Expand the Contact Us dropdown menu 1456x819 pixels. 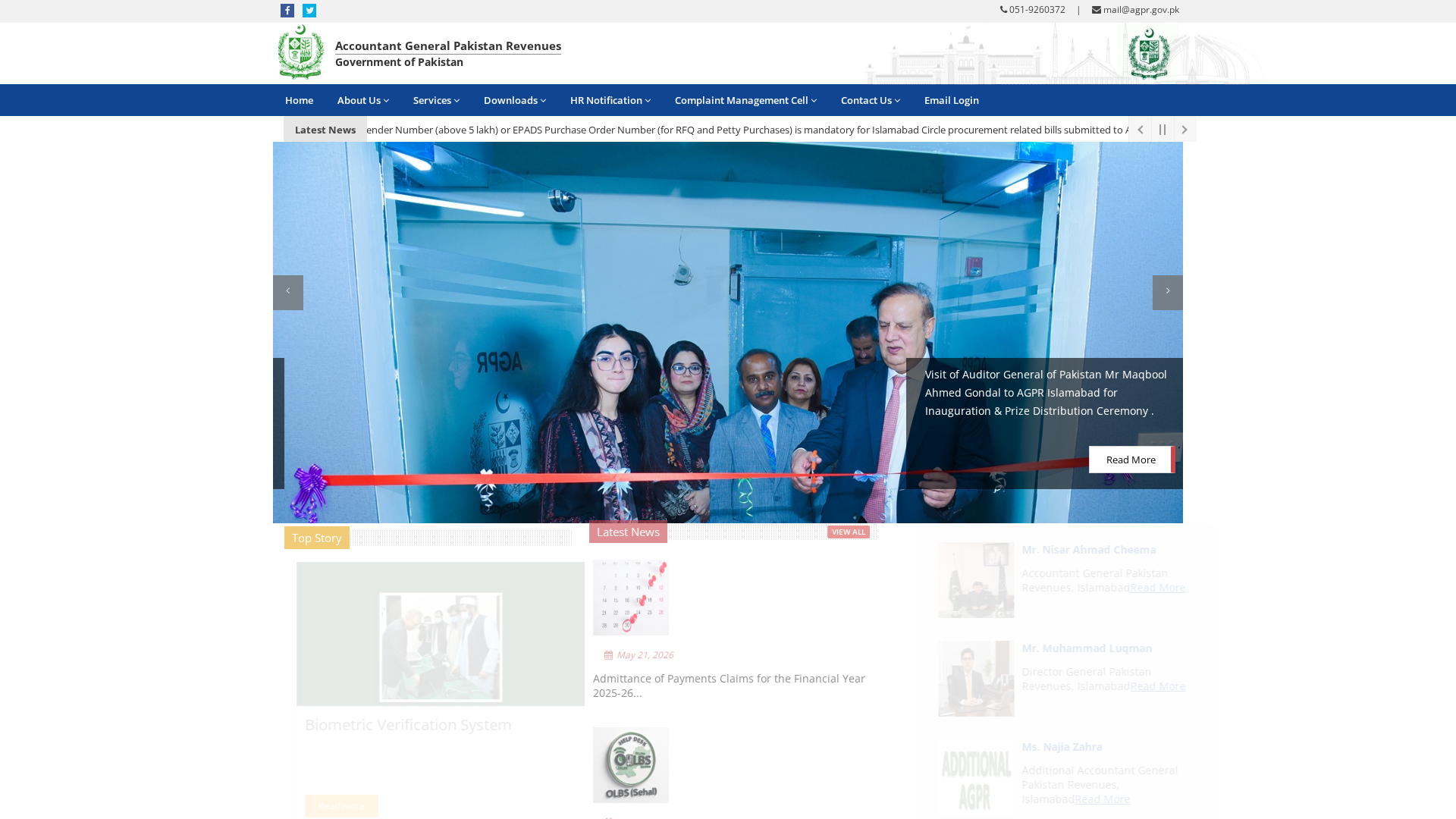coord(871,100)
